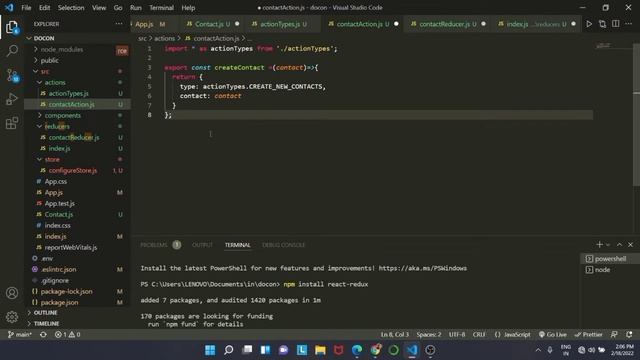Viewport: 640px width, 360px height.
Task: Open the feedback icon in status bar
Action: 614,334
